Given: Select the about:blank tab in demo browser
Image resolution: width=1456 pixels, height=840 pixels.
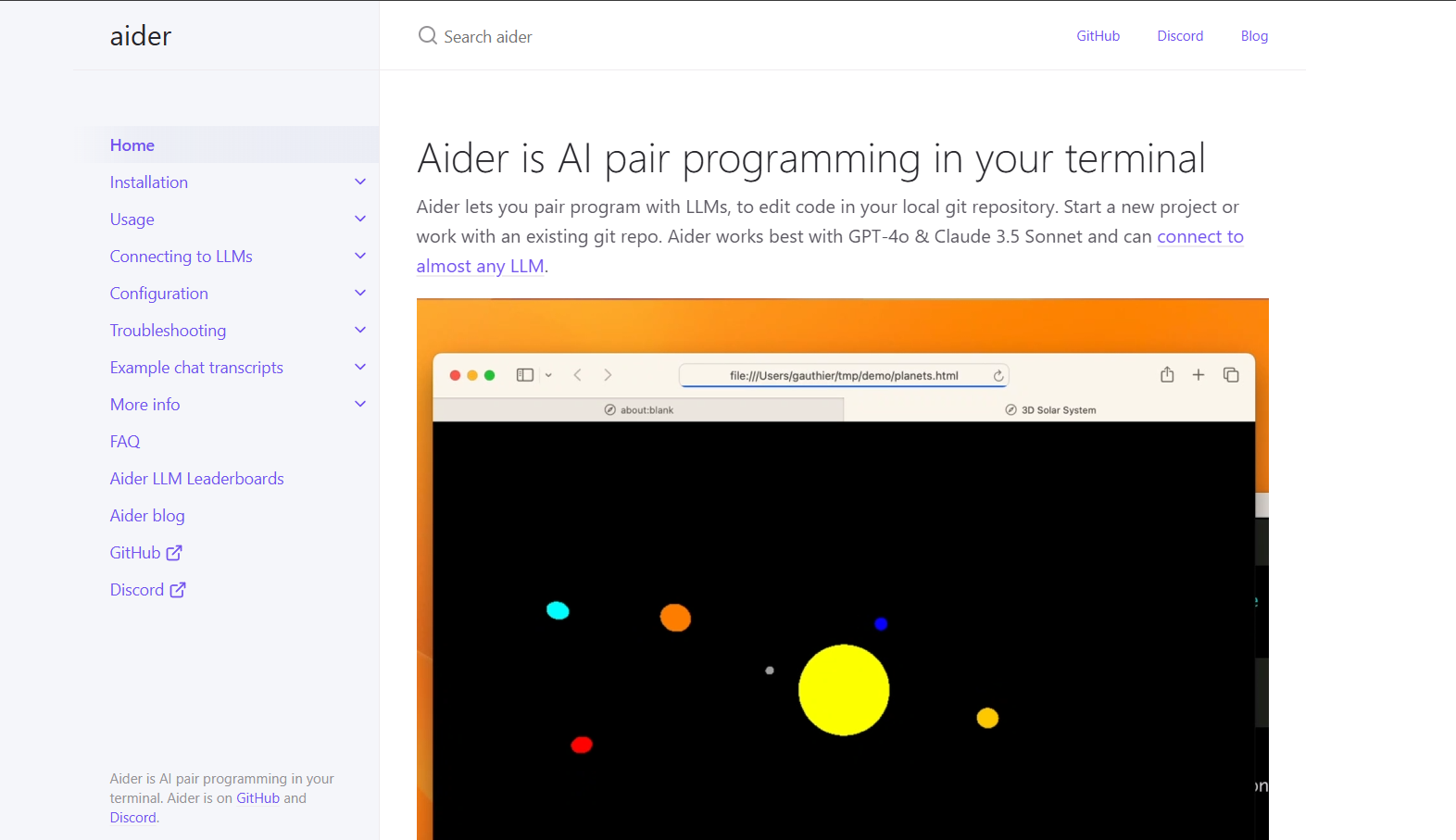Looking at the screenshot, I should (638, 409).
